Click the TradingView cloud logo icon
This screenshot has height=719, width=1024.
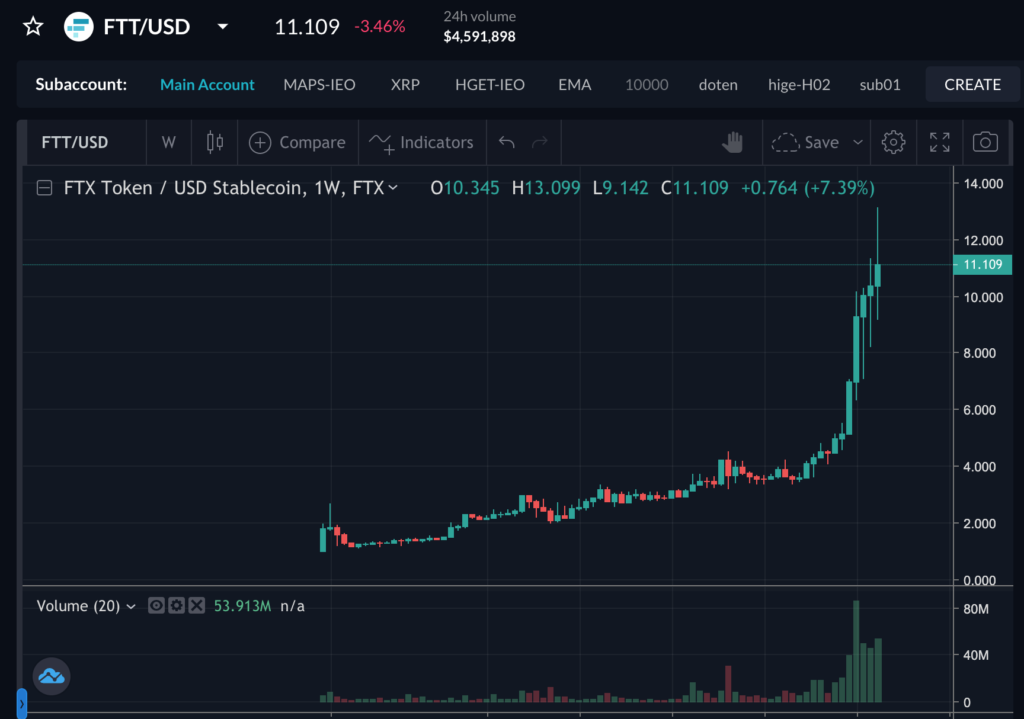click(51, 677)
